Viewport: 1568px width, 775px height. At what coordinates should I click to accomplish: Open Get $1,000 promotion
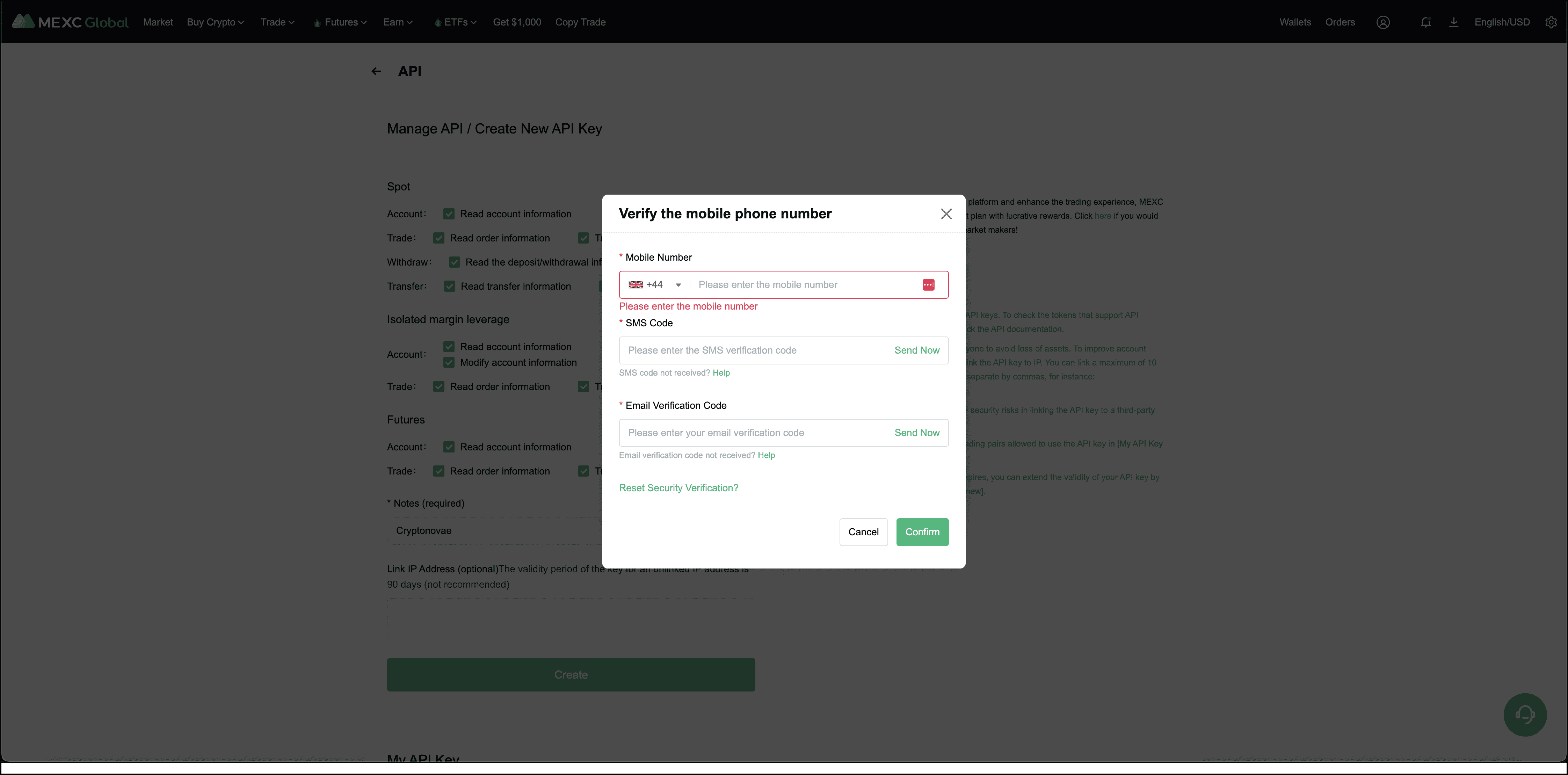pos(517,22)
